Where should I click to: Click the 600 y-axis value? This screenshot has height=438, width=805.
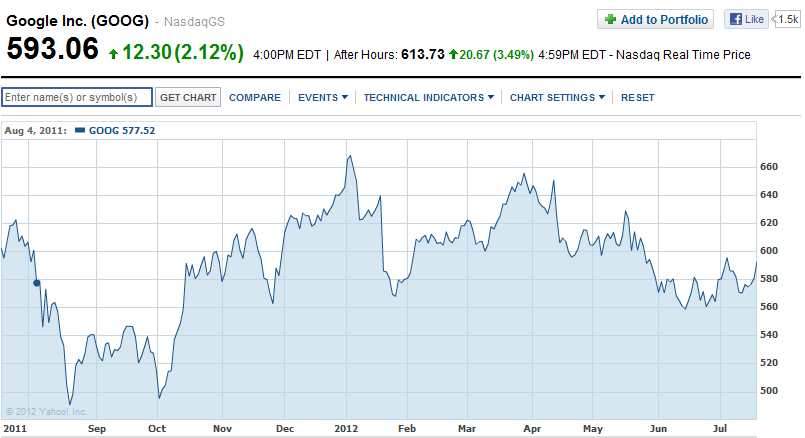(769, 251)
